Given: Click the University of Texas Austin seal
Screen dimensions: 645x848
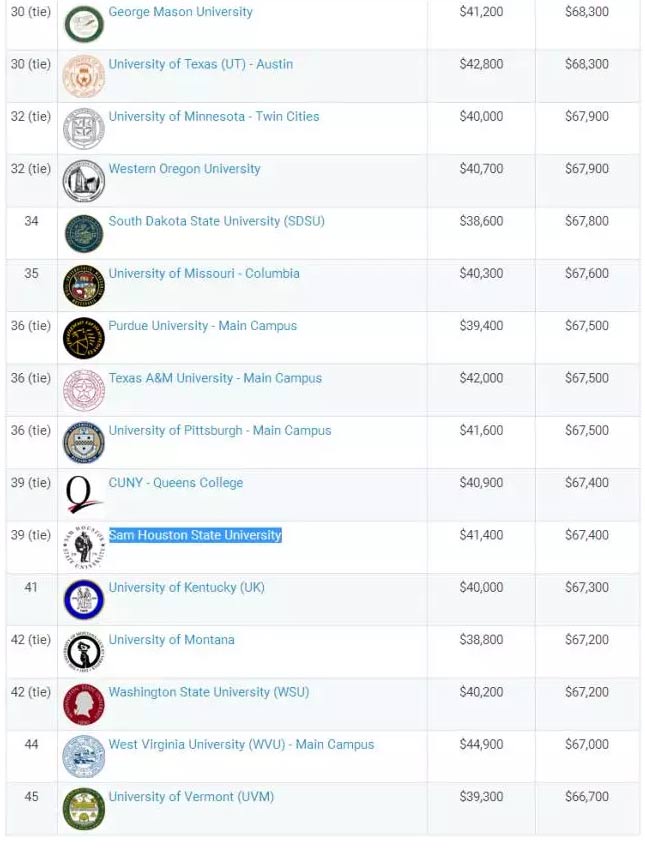Looking at the screenshot, I should tap(84, 76).
